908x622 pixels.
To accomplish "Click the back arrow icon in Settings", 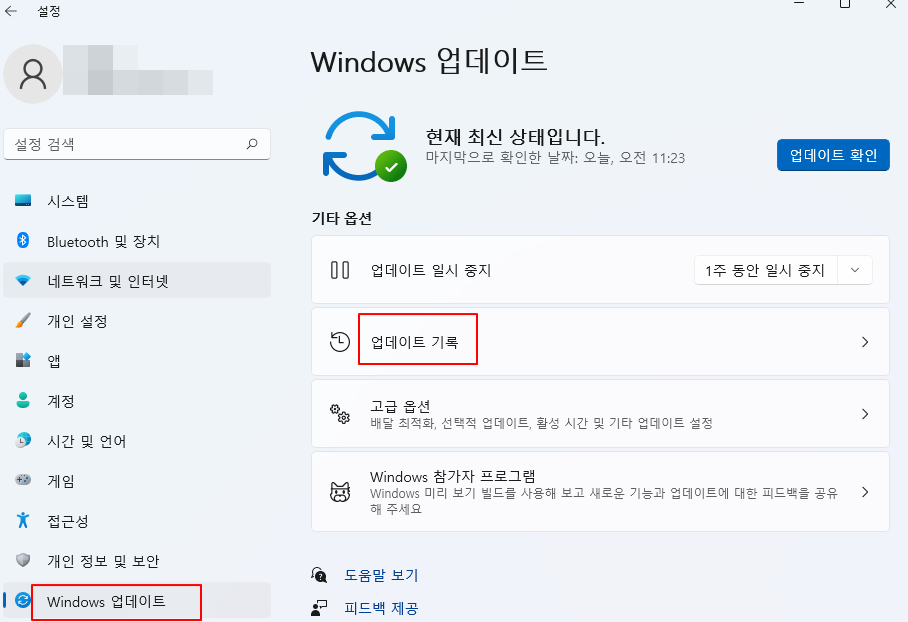I will pyautogui.click(x=11, y=11).
